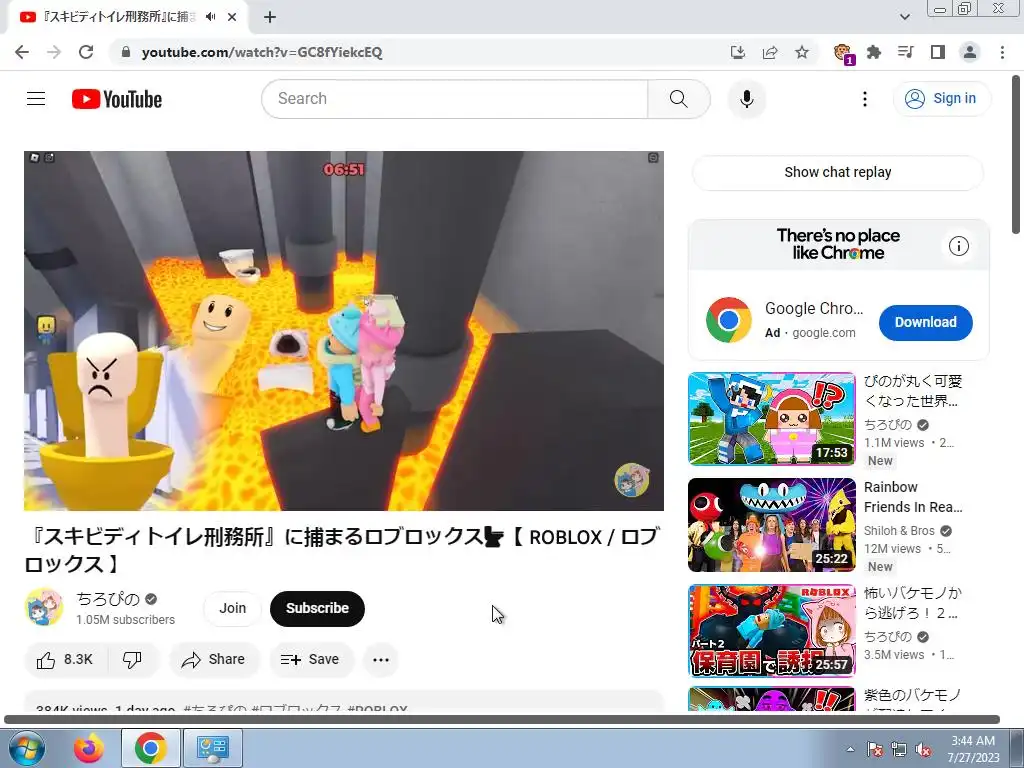
Task: Activate voice search microphone
Action: 746,99
